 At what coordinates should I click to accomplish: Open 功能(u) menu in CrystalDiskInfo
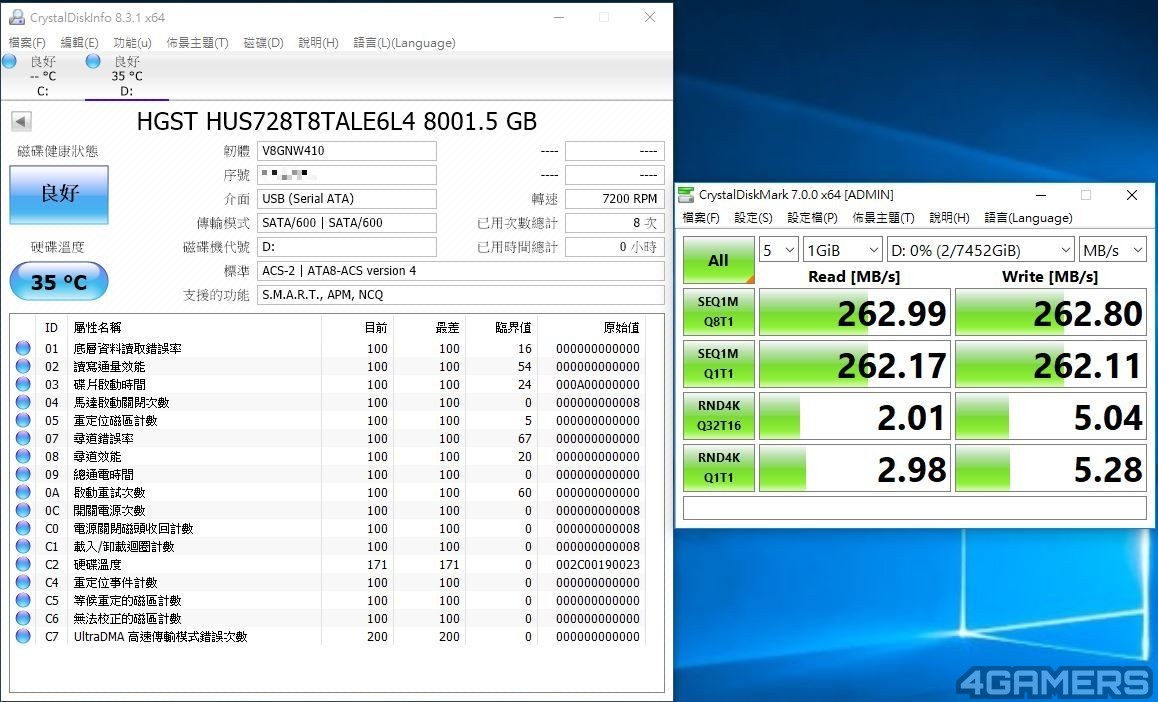click(x=132, y=43)
